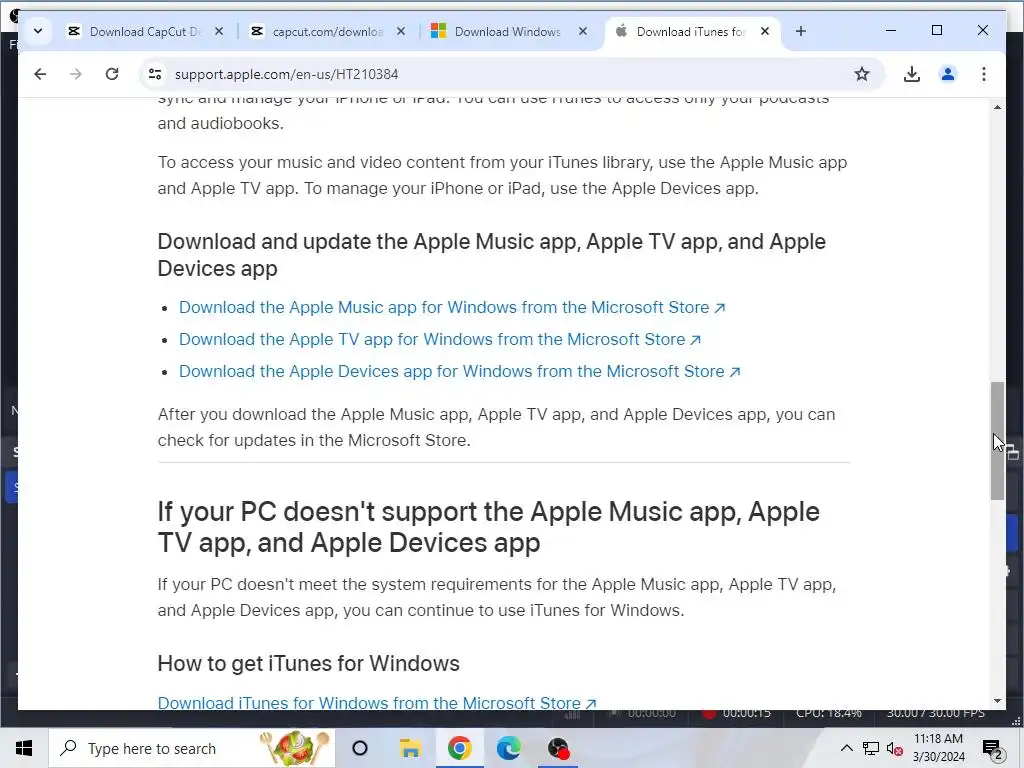Open OBS Studio taskbar icon
This screenshot has height=768, width=1024.
click(x=558, y=748)
